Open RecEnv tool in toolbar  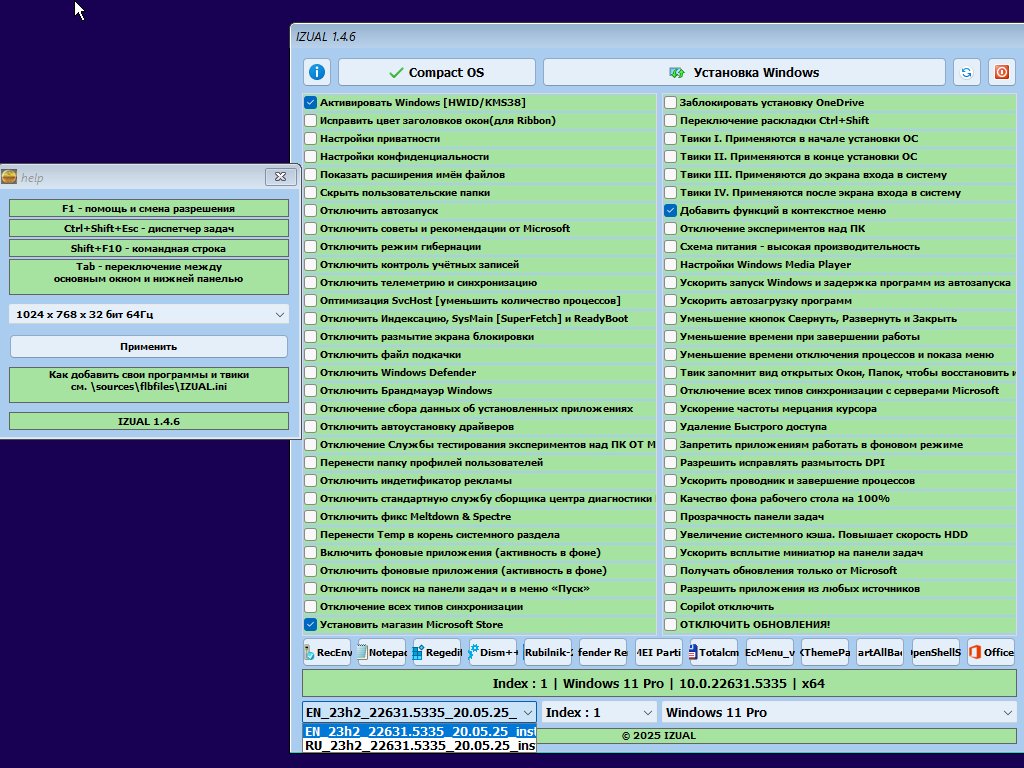[x=327, y=652]
